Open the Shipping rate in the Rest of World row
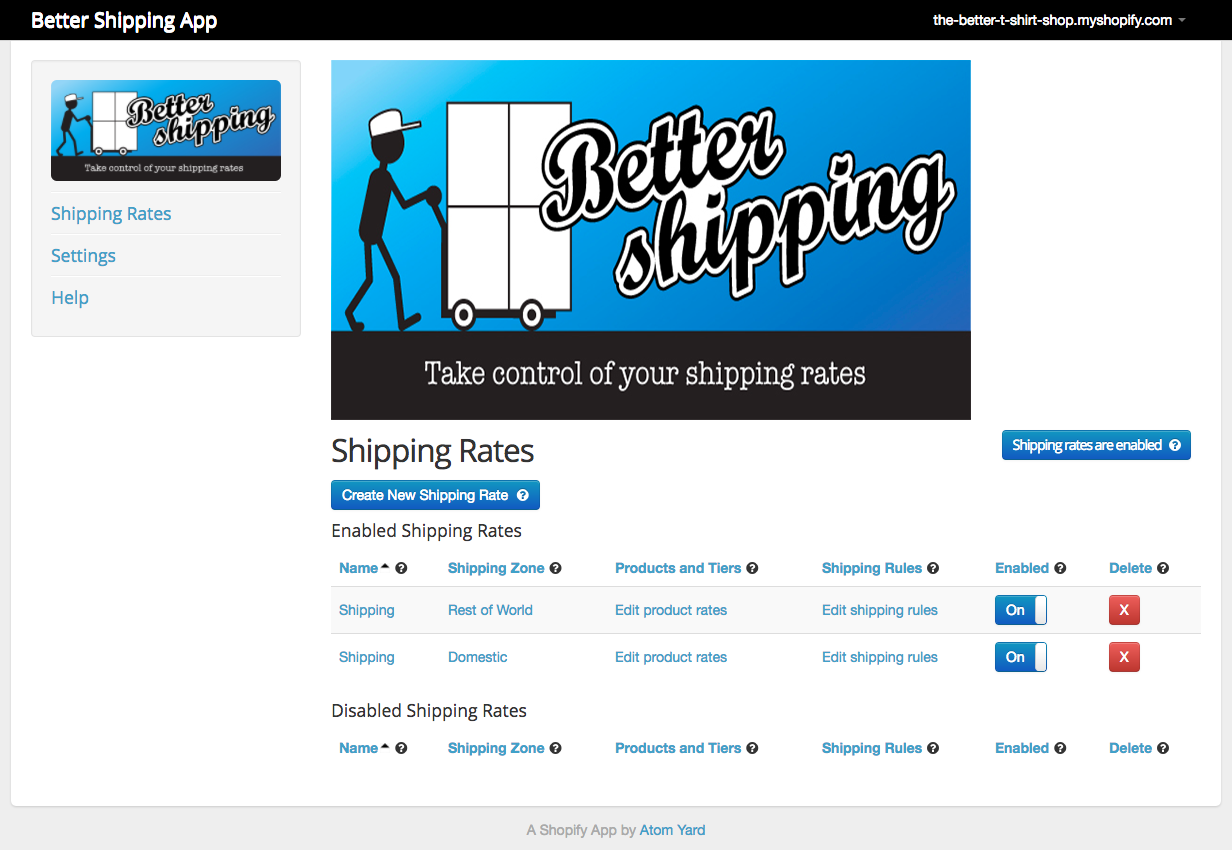This screenshot has height=850, width=1232. (367, 610)
